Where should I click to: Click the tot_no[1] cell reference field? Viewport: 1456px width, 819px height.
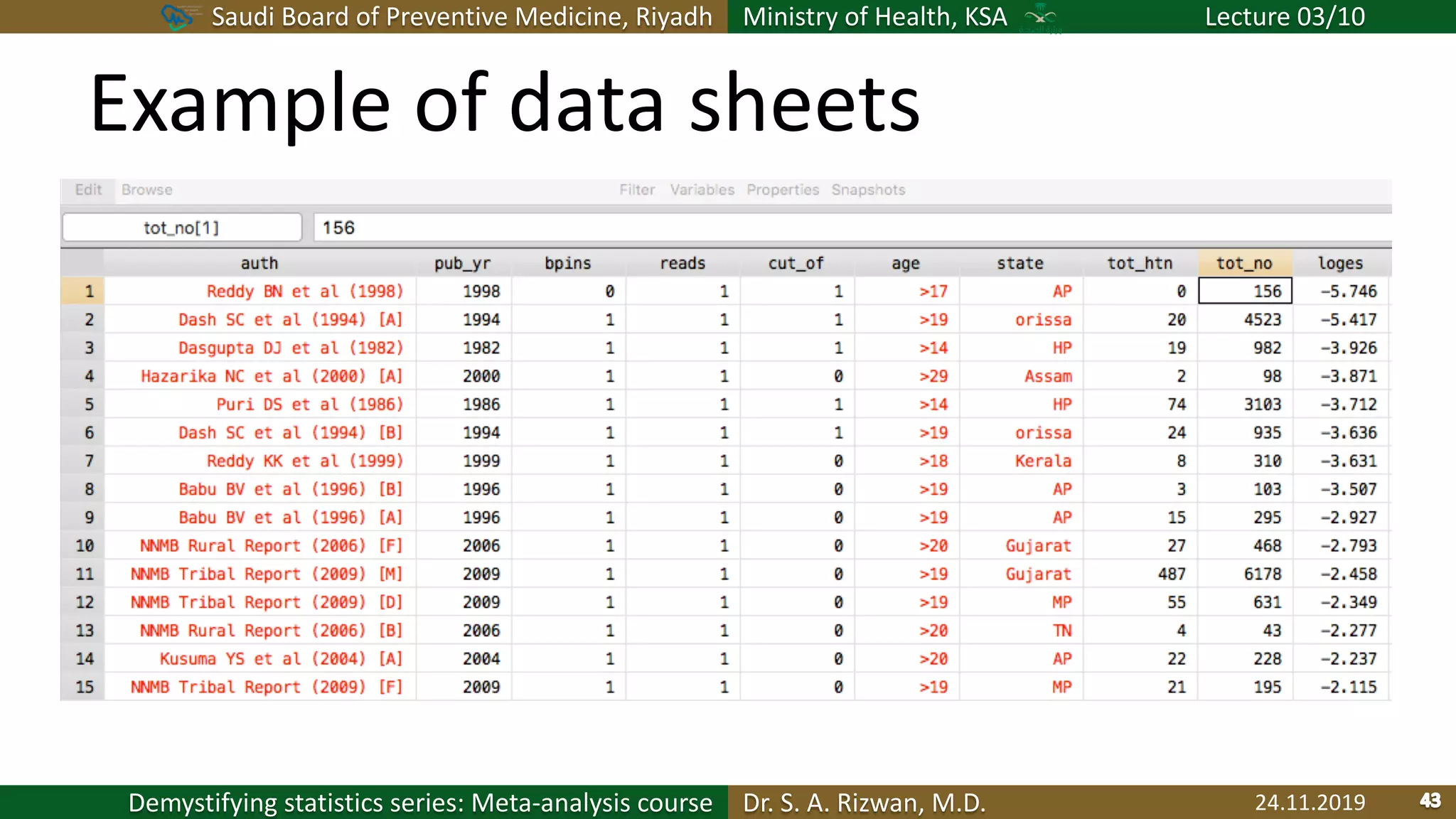pyautogui.click(x=182, y=227)
